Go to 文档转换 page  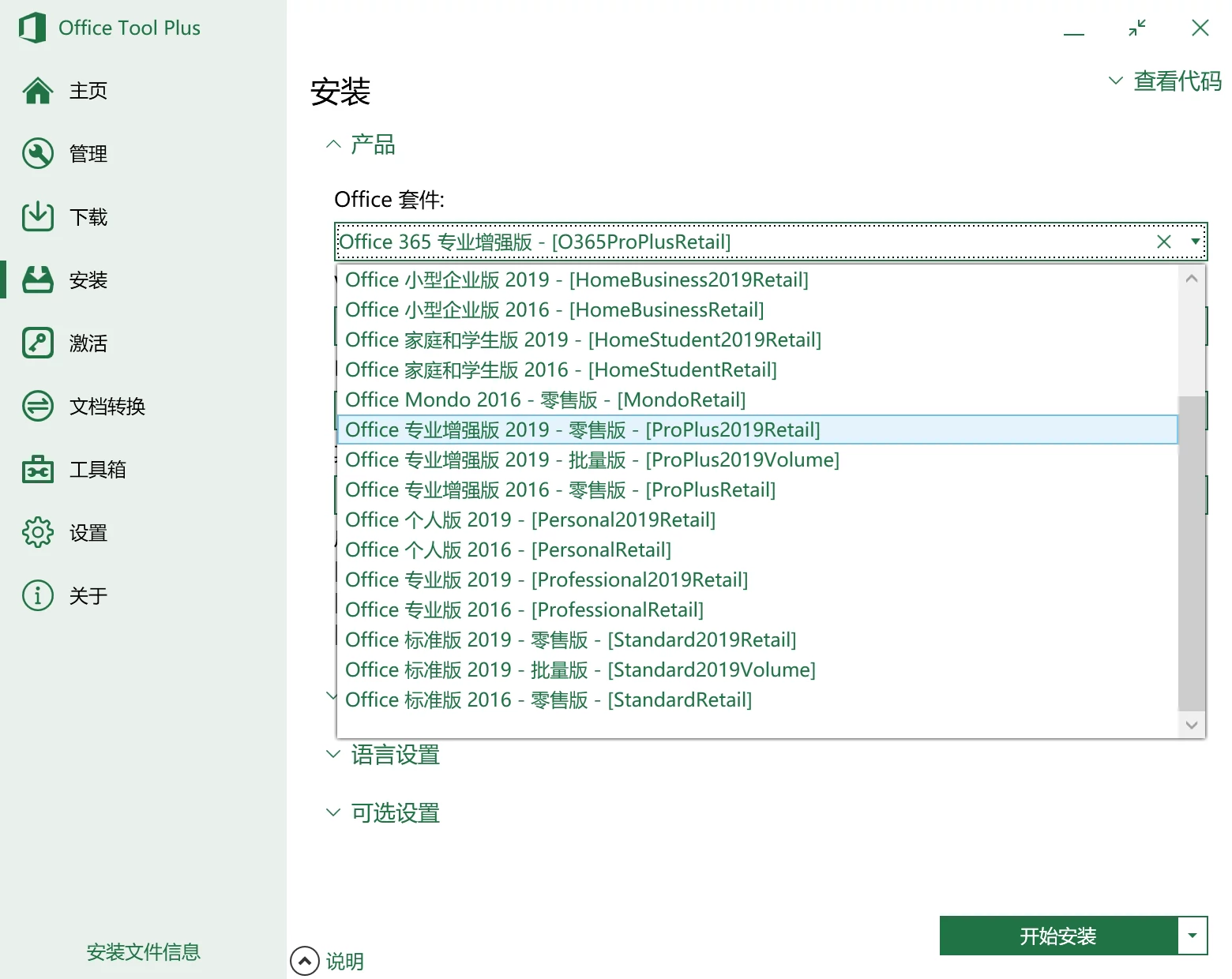pos(107,407)
